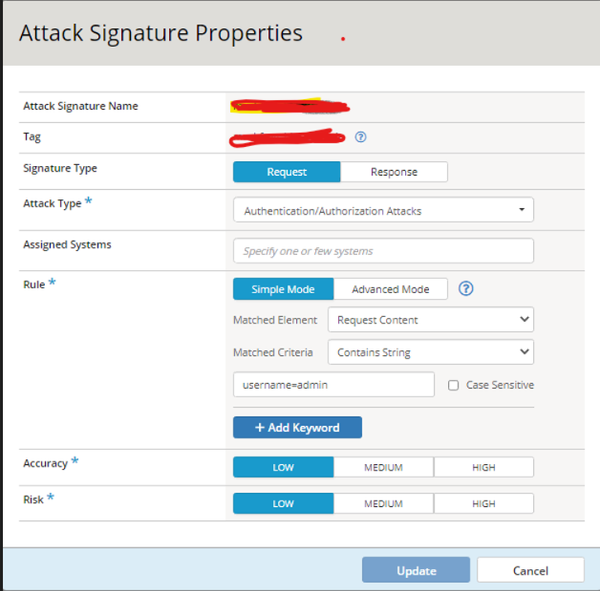Click the username=admin keyword field
Image resolution: width=600 pixels, height=591 pixels.
[333, 385]
